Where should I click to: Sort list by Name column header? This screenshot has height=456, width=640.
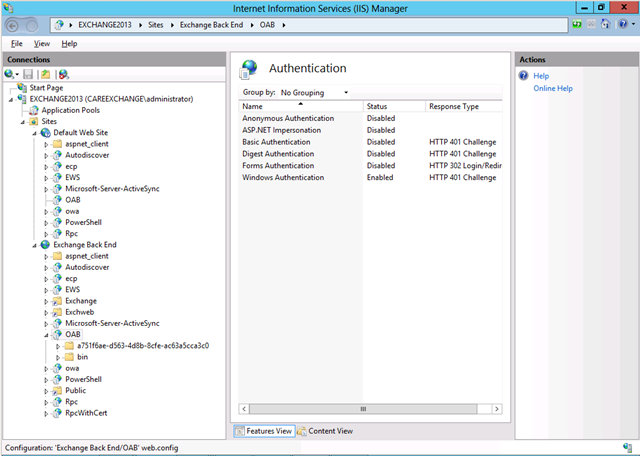[x=300, y=106]
